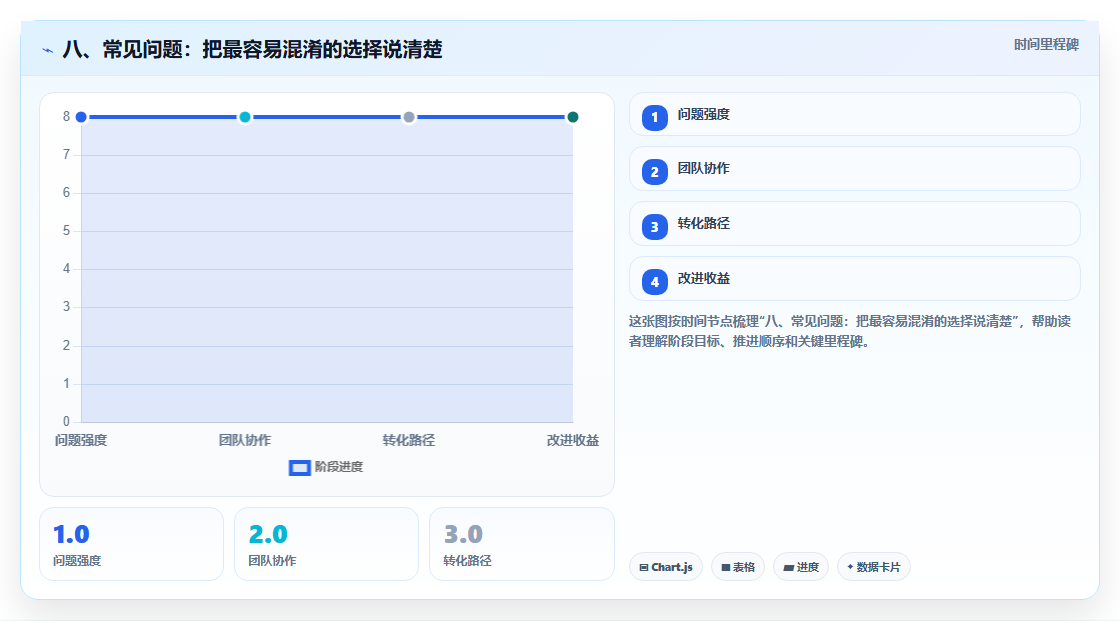Click the number 4 badge for 改进收益
This screenshot has width=1120, height=621.
pyautogui.click(x=654, y=282)
